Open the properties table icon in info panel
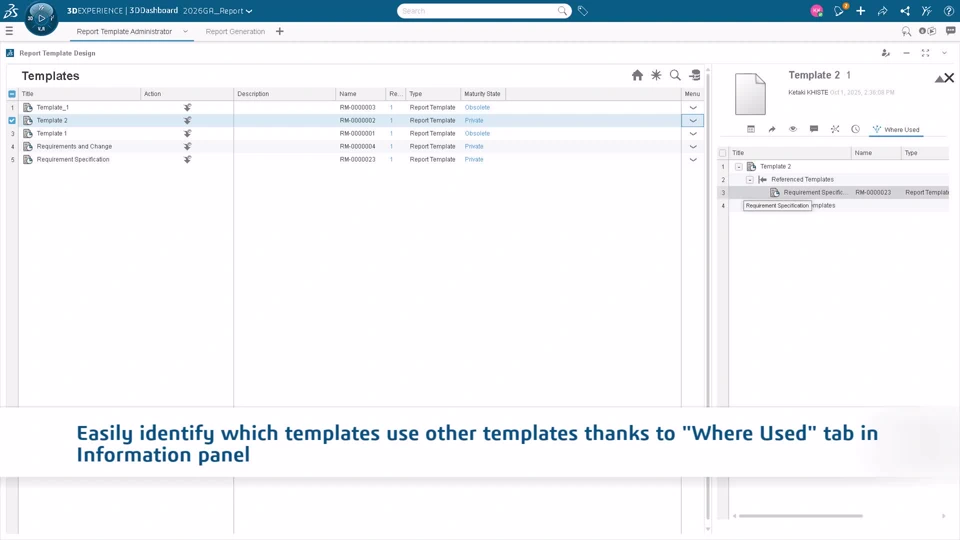Viewport: 960px width, 540px height. click(751, 129)
